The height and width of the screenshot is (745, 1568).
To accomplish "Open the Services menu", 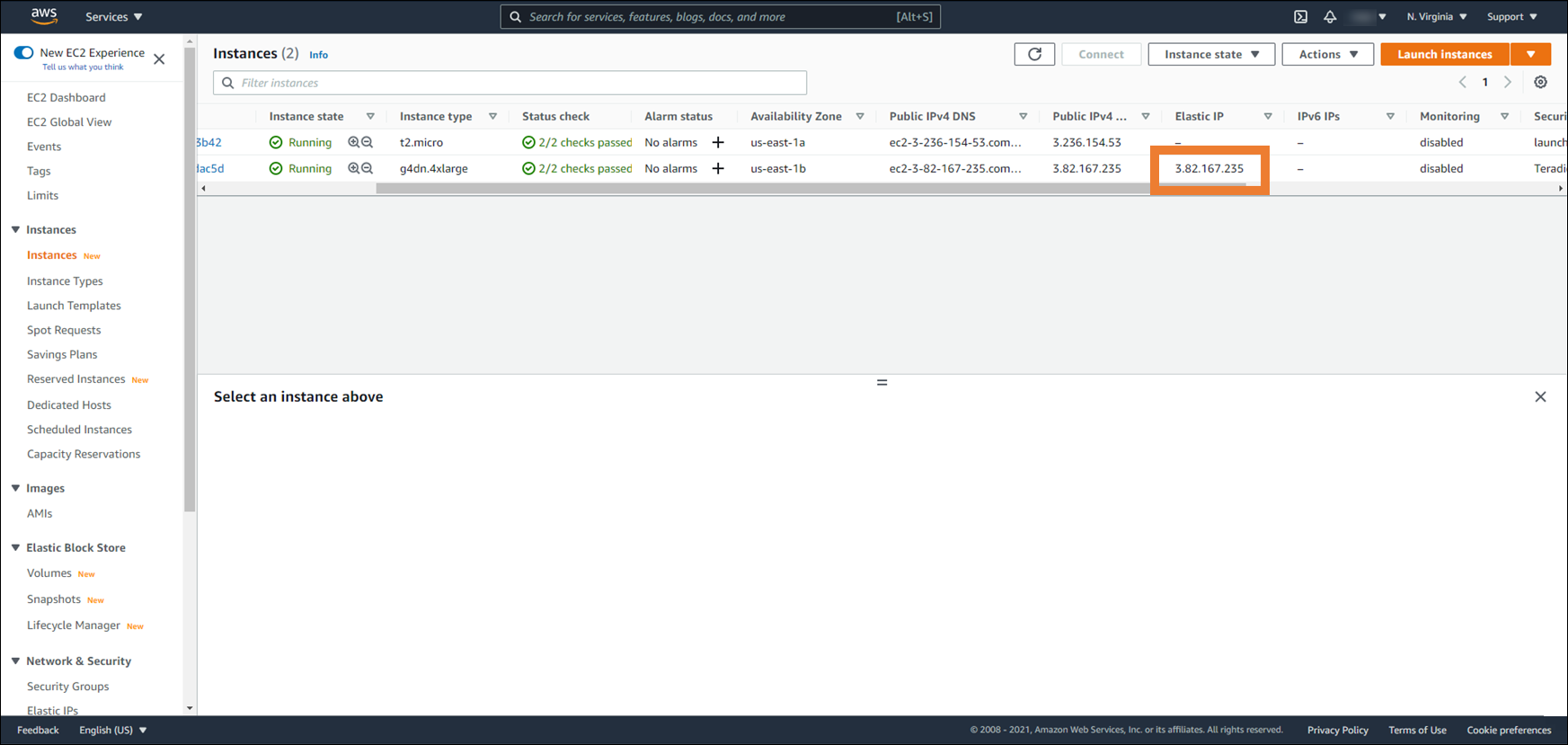I will coord(113,17).
